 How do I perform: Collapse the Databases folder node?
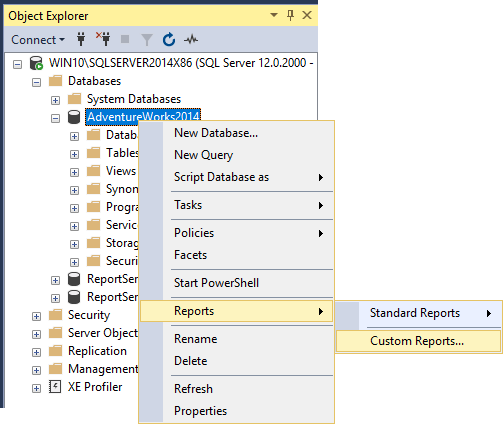[36, 82]
